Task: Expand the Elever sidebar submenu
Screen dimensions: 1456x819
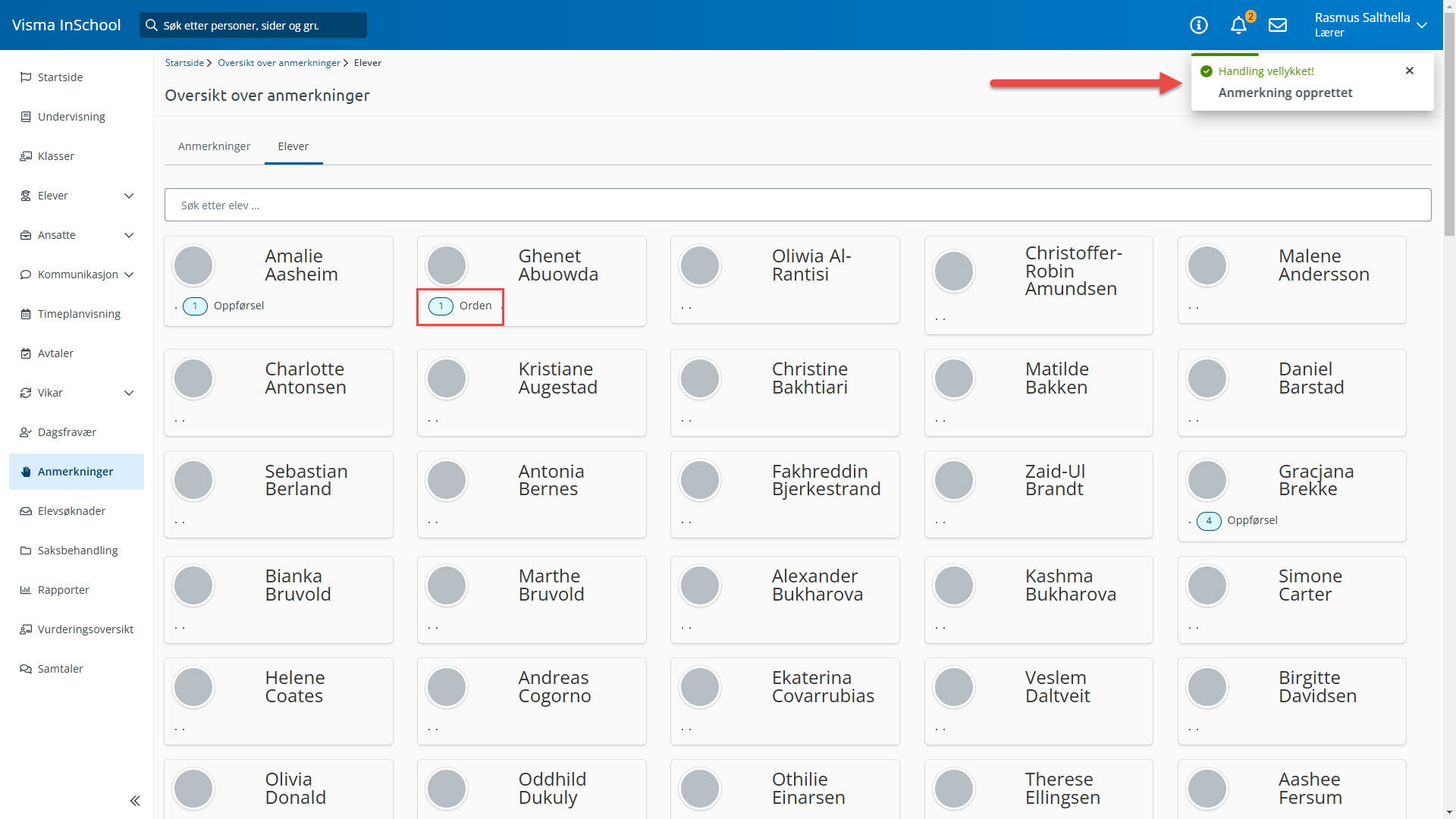Action: tap(129, 196)
